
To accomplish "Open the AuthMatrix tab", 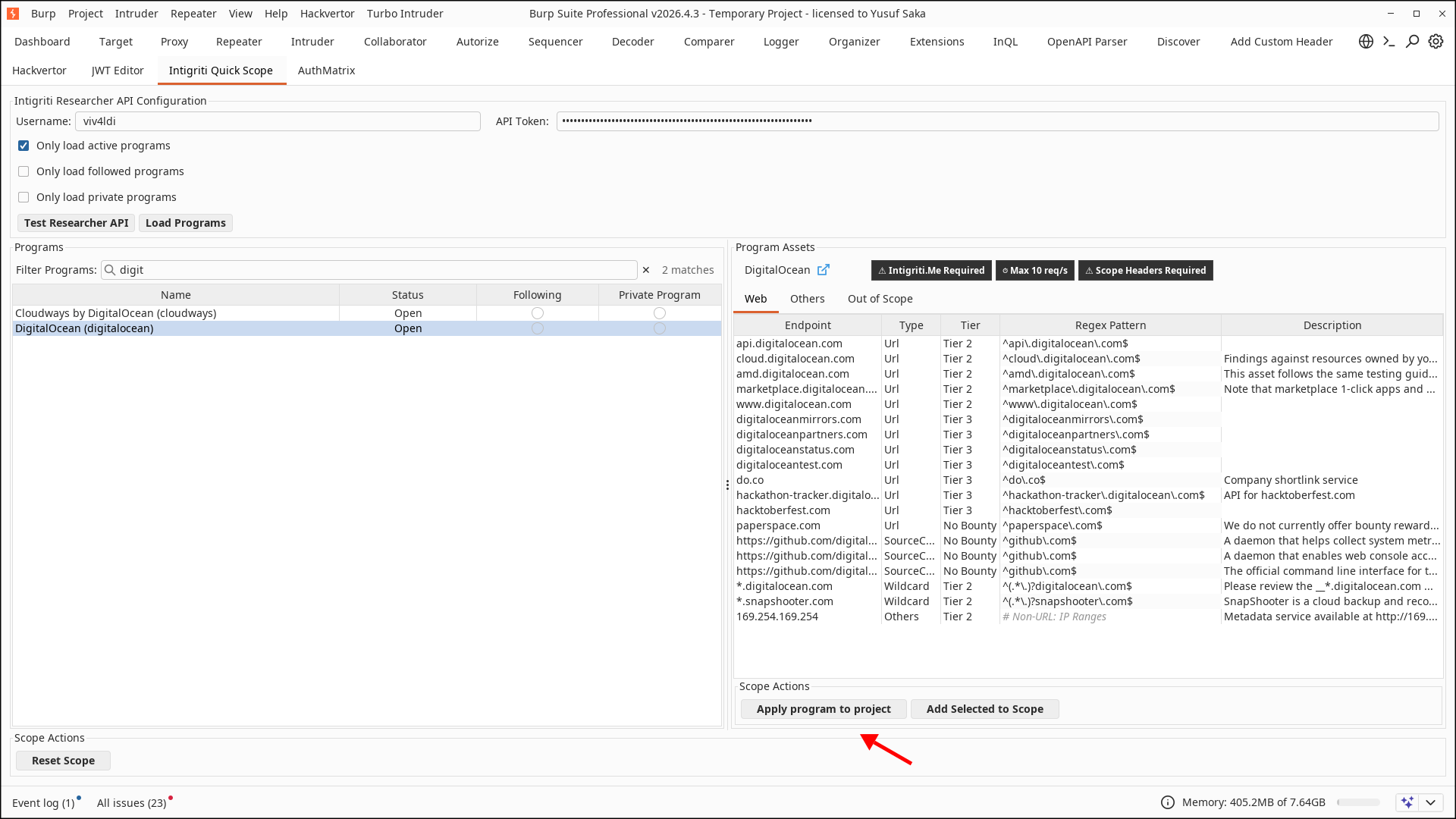I will point(326,71).
